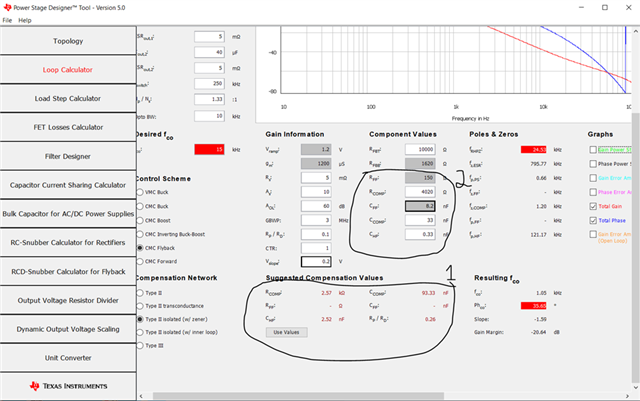640x401 pixels.
Task: Open the Help menu
Action: [24, 20]
